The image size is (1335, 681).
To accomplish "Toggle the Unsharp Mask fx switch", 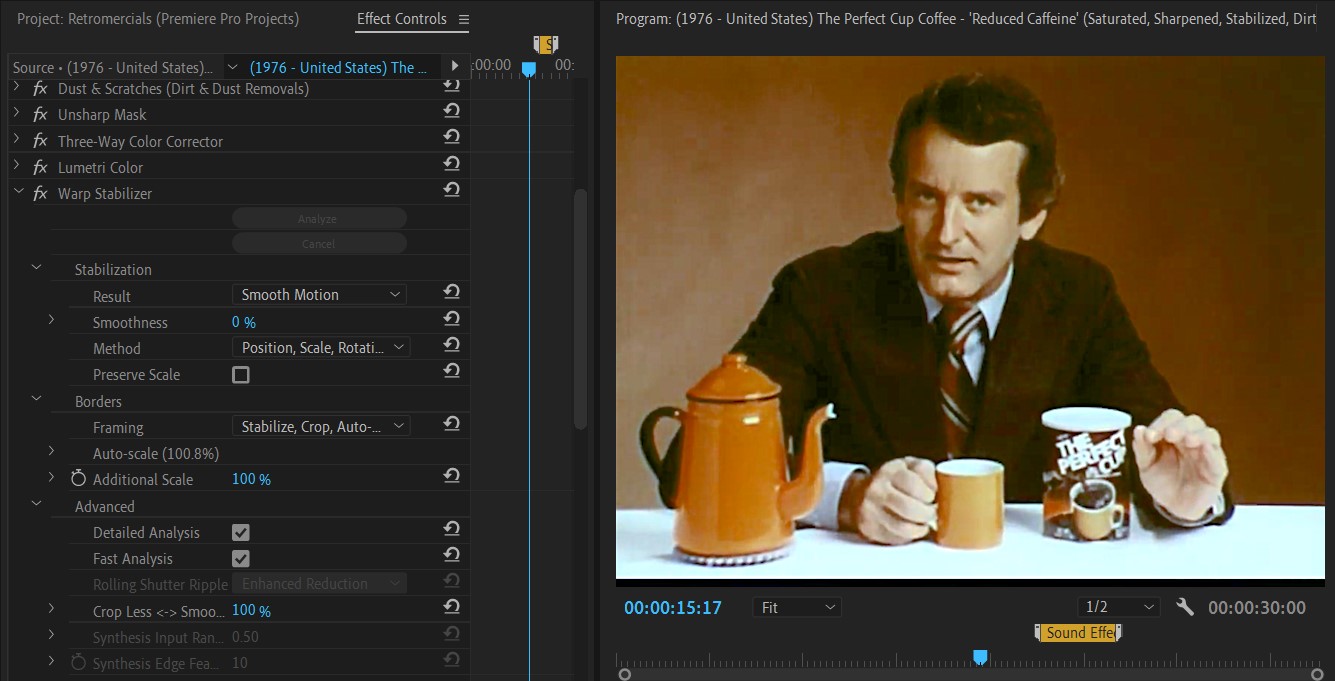I will (40, 115).
